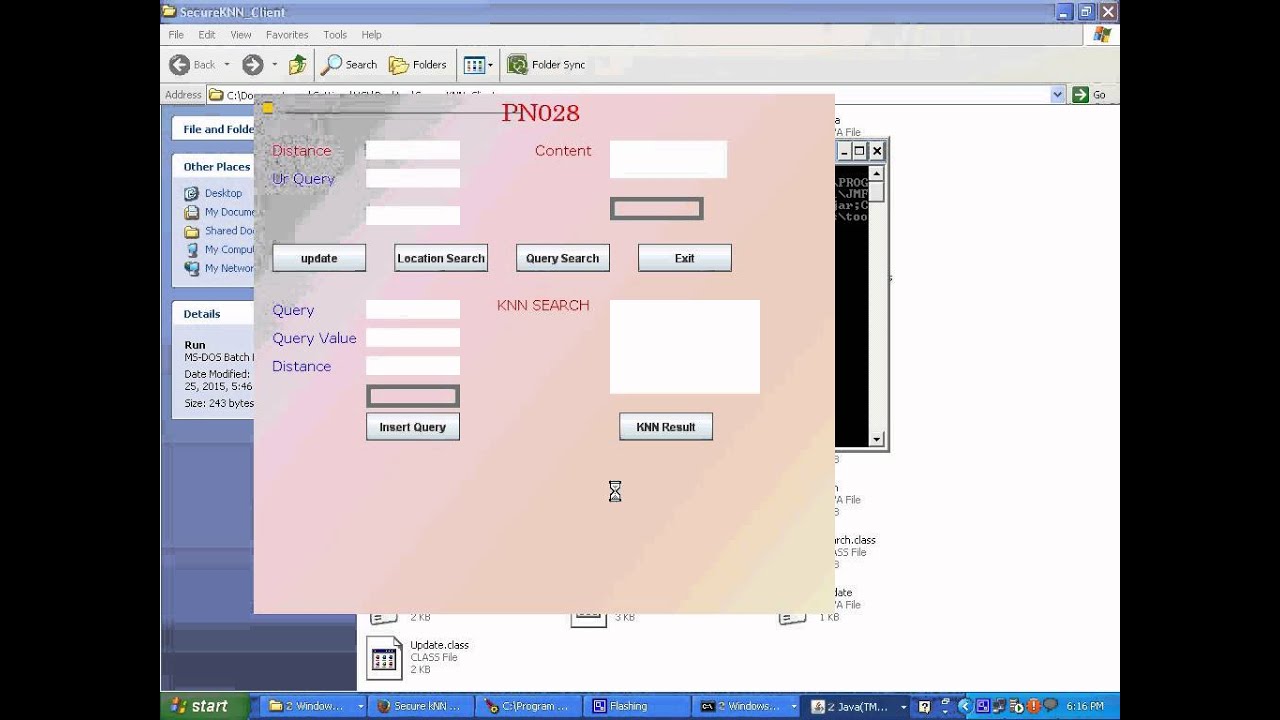
Task: Click the Forward arrow icon in toolbar
Action: (253, 65)
